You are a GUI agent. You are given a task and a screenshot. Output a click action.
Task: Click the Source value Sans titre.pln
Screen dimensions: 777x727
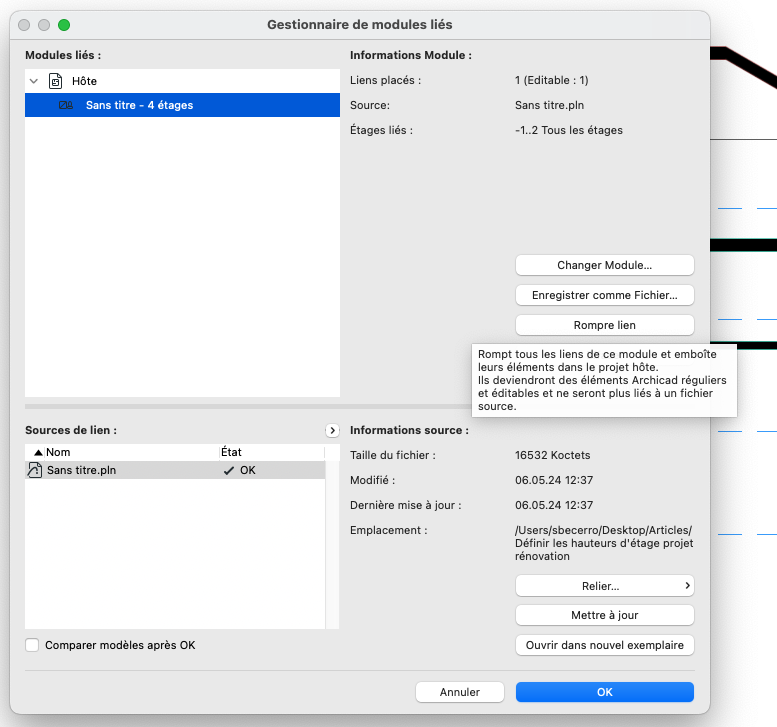point(550,105)
